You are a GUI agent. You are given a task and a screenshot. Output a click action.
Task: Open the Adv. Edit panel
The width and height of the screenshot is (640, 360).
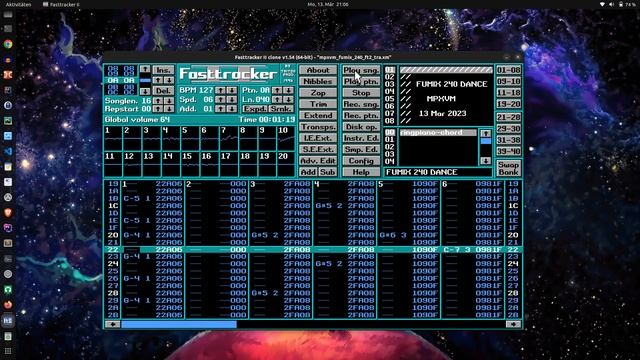tap(318, 161)
